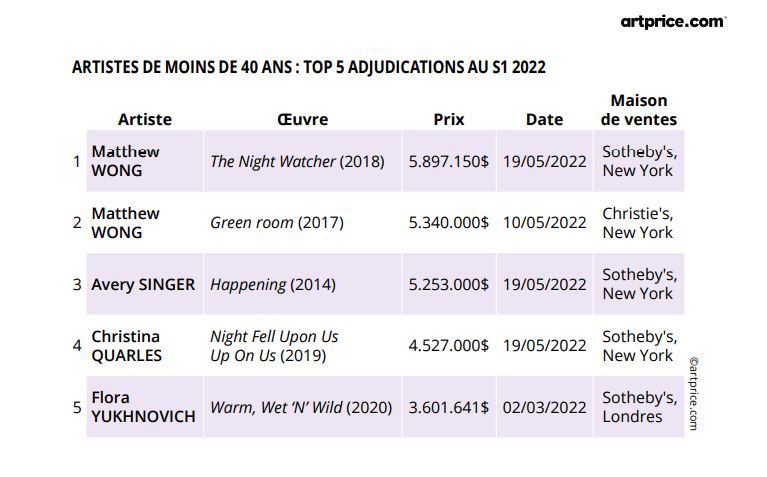Image resolution: width=767 pixels, height=477 pixels.
Task: Select the 5.897.150$ price cell
Action: (x=448, y=161)
